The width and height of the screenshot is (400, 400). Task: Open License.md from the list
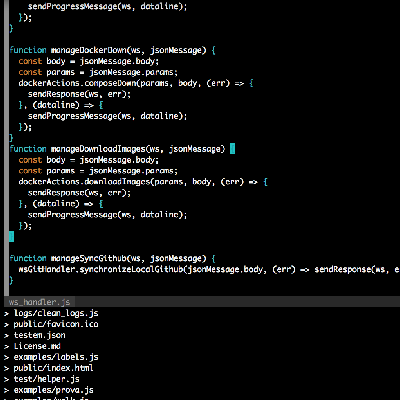(x=37, y=346)
